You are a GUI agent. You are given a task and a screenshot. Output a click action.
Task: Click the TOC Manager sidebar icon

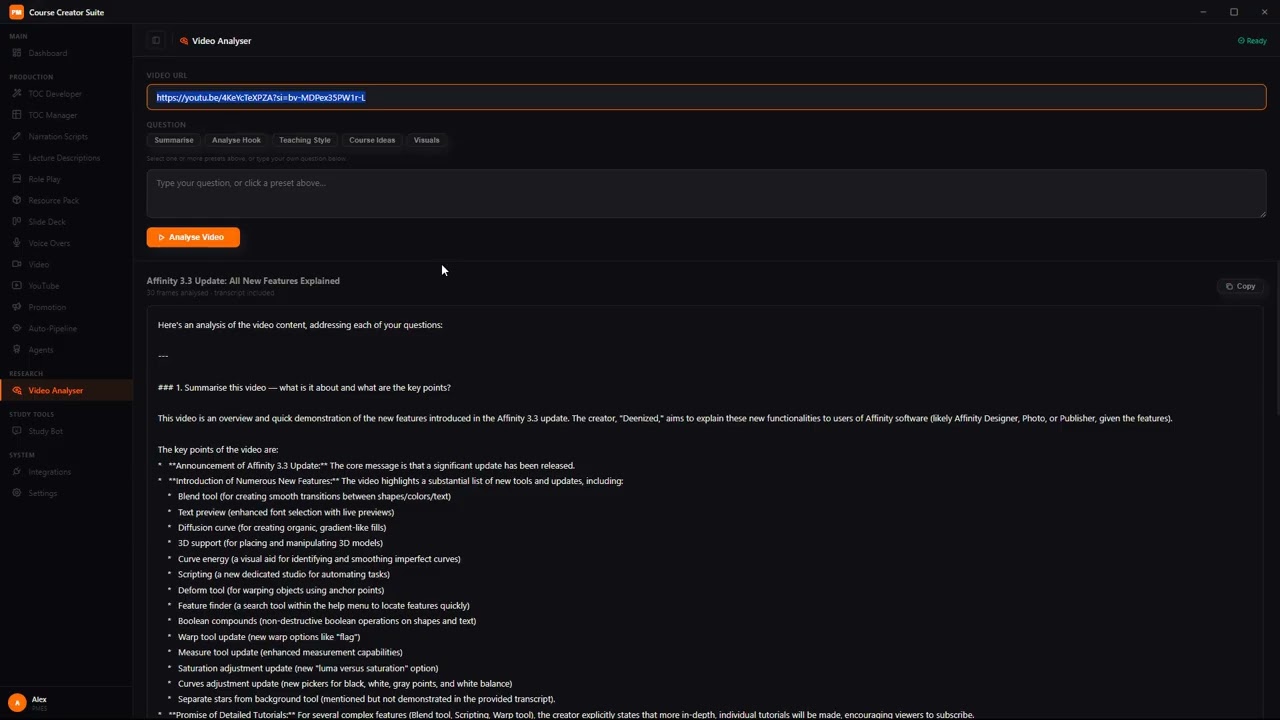click(x=17, y=115)
